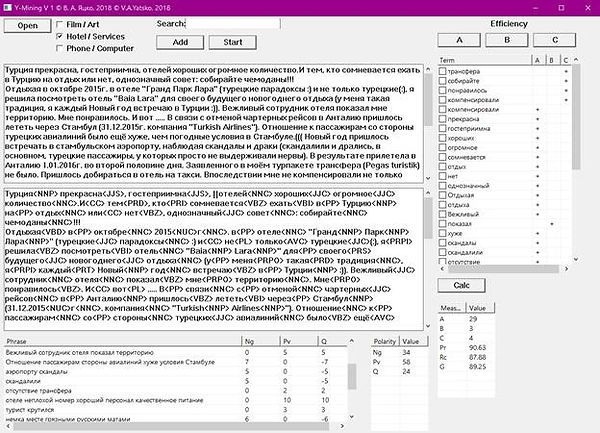Click the Term column header
Viewport: 600px width, 433px height.
(484, 60)
